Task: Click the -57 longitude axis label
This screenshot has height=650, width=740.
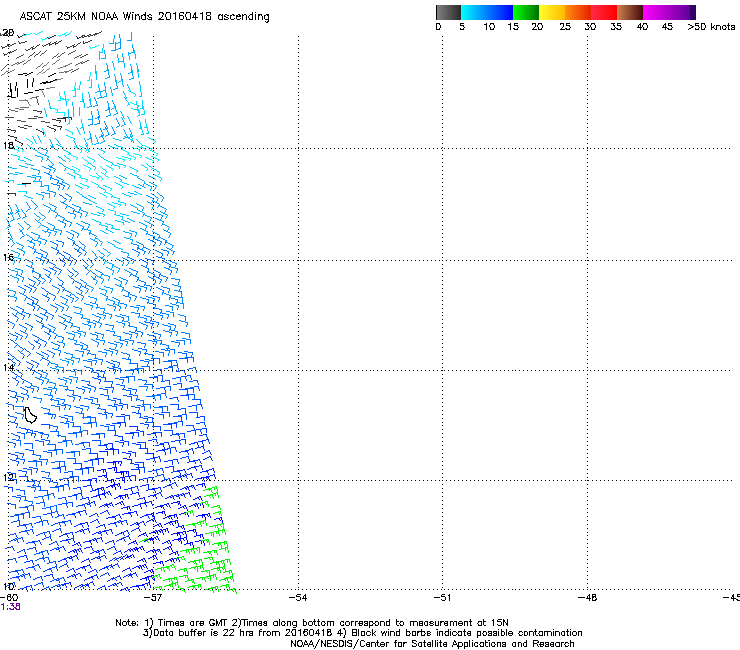Action: tap(153, 598)
